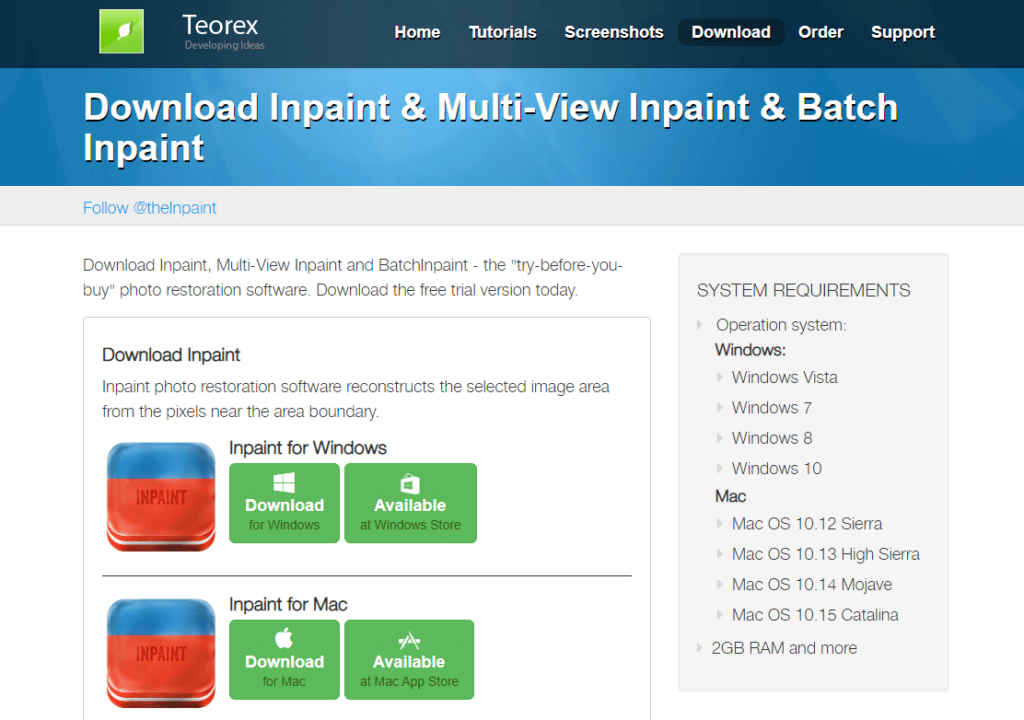Click the 'Inpaint for Mac' heading
Viewport: 1024px width, 720px height.
click(288, 604)
